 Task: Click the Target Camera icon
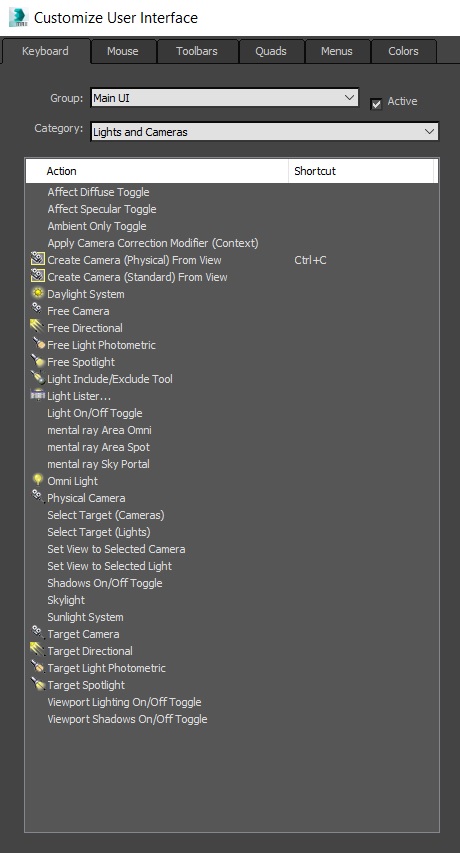38,632
